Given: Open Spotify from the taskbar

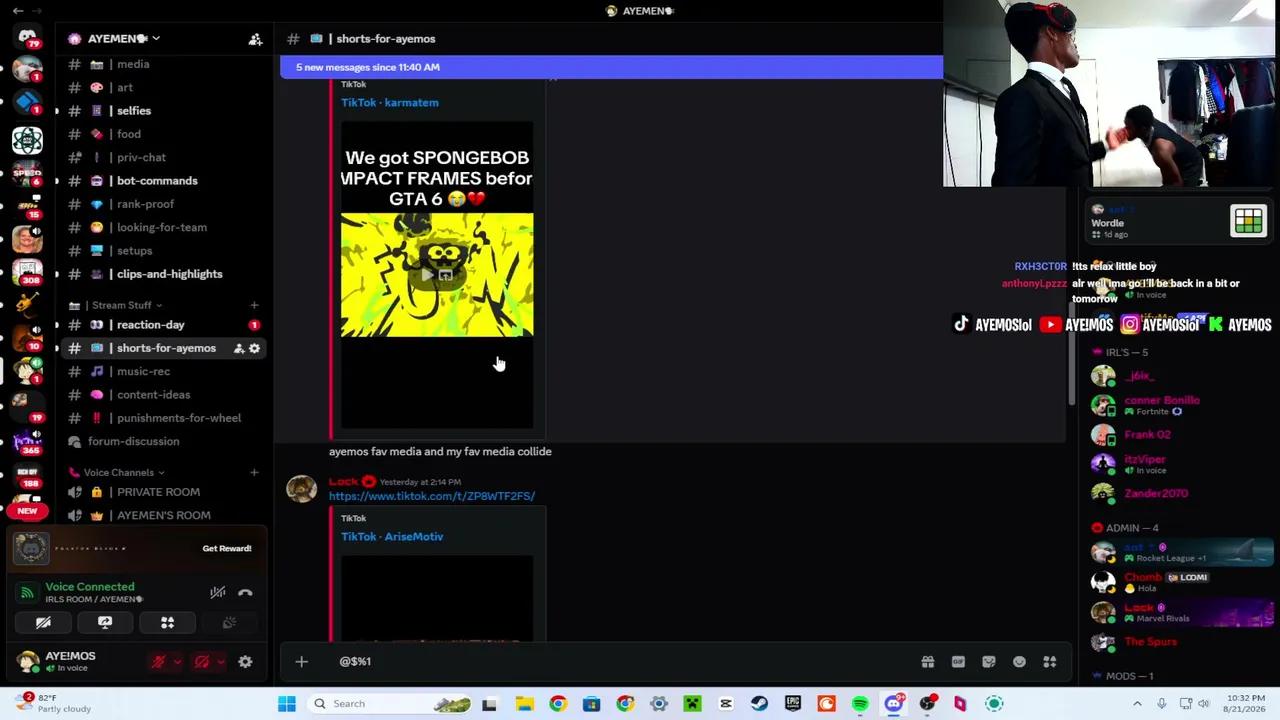Looking at the screenshot, I should pos(860,704).
